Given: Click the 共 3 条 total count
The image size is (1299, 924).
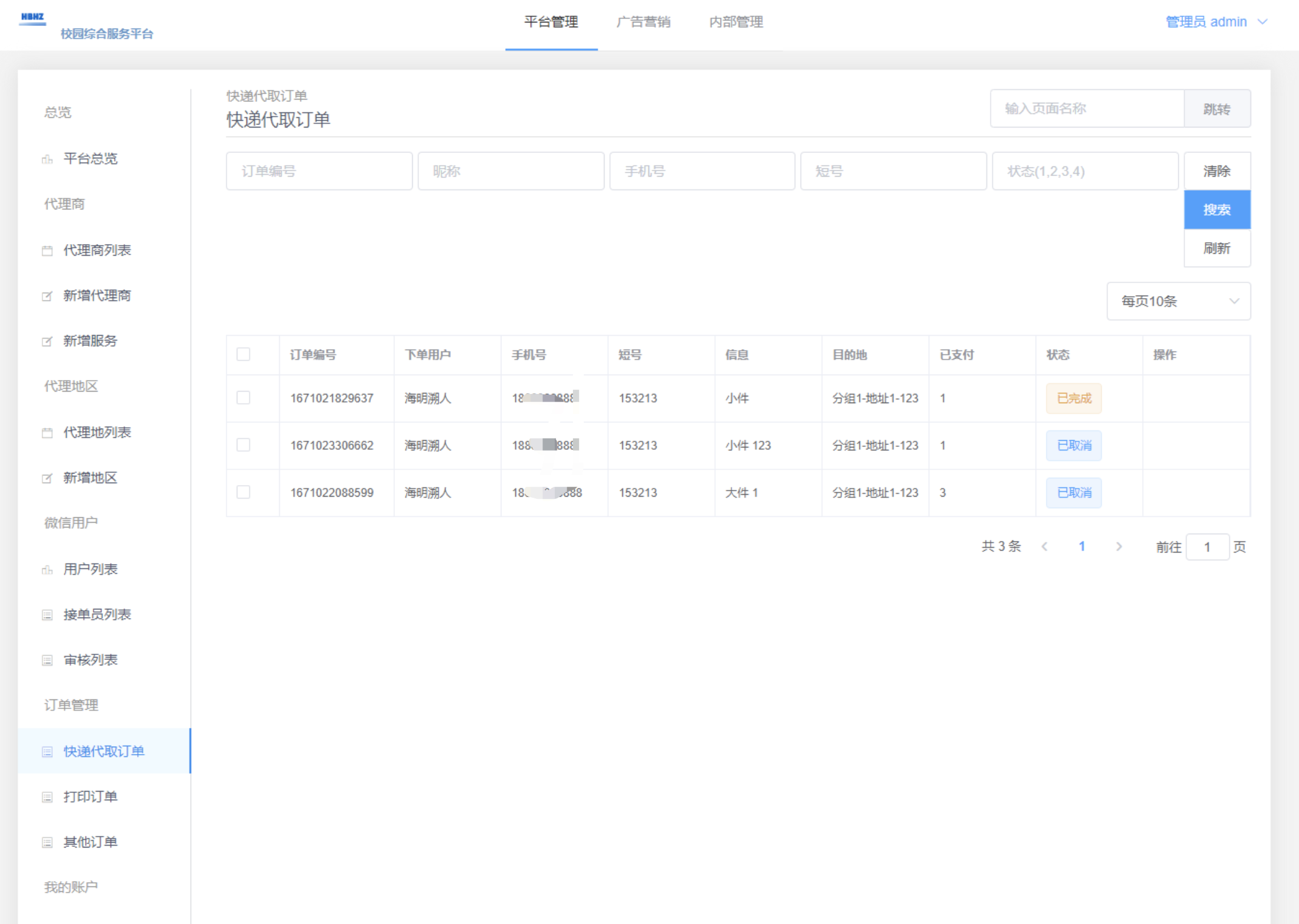Looking at the screenshot, I should [1002, 546].
